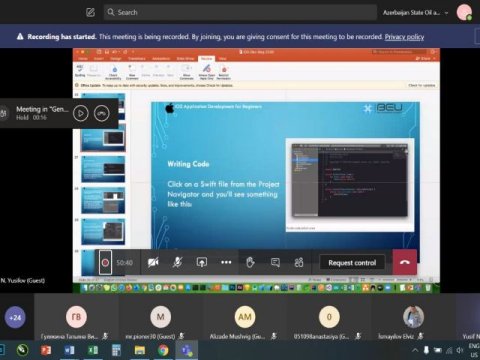This screenshot has height=360, width=480.
Task: Select the M participant avatar (mr.pioner30)
Action: (160, 317)
